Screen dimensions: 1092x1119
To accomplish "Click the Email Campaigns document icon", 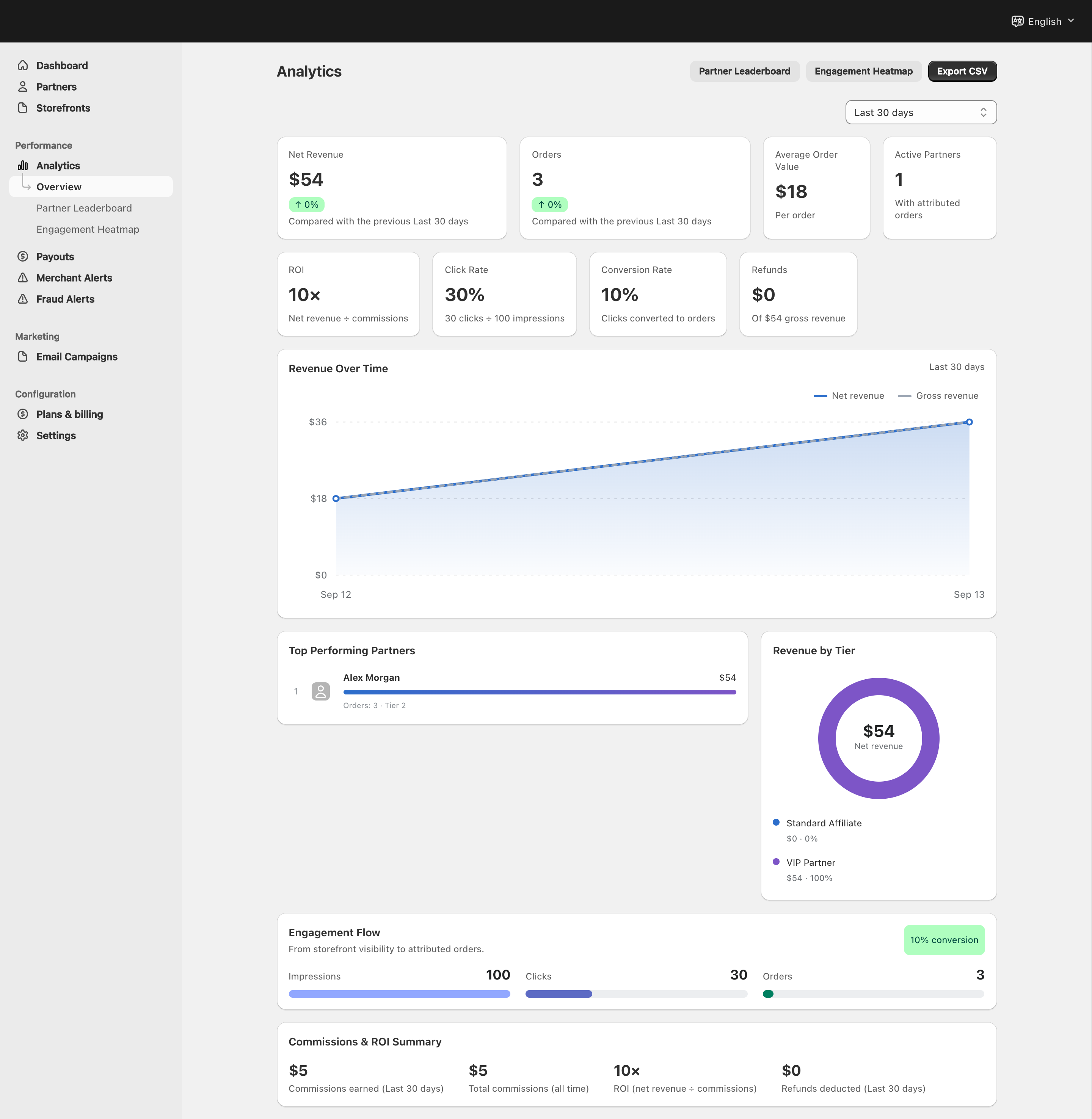I will pyautogui.click(x=23, y=357).
